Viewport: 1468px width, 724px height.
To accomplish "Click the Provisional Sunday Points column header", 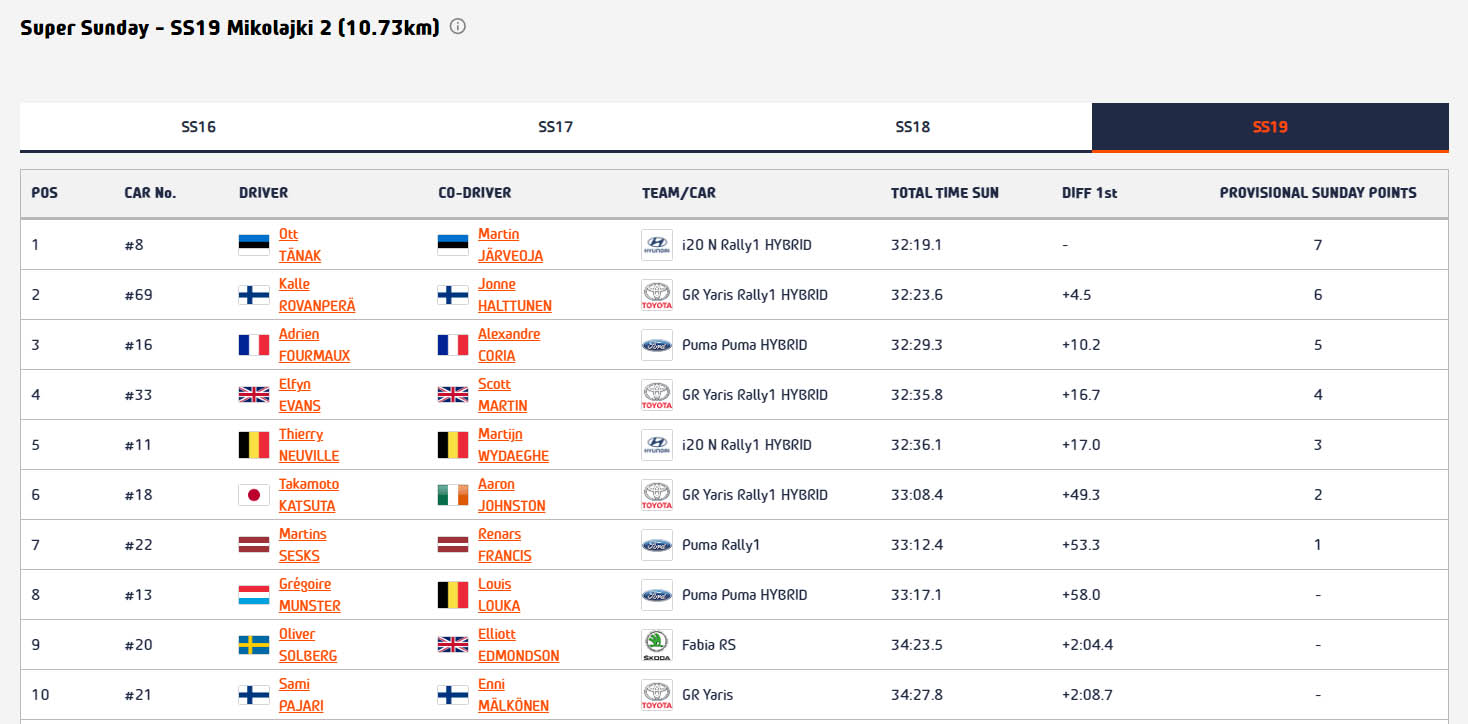I will click(x=1317, y=193).
